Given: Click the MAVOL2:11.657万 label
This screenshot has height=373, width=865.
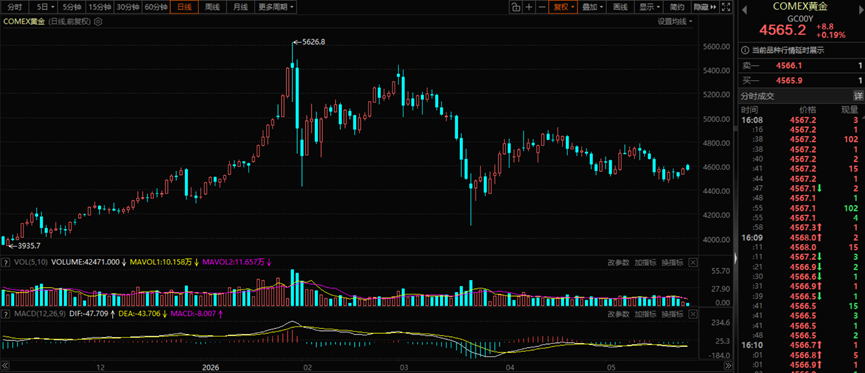Looking at the screenshot, I should (232, 262).
